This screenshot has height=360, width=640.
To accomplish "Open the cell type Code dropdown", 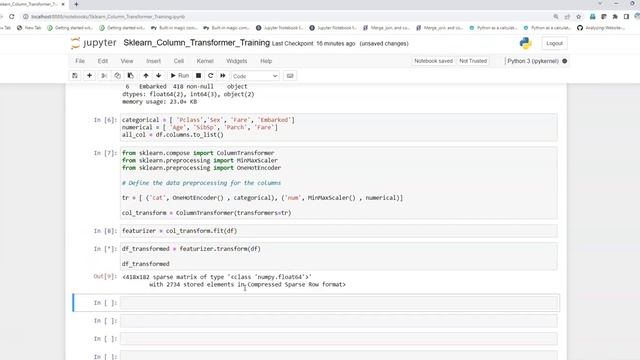I will pos(255,76).
